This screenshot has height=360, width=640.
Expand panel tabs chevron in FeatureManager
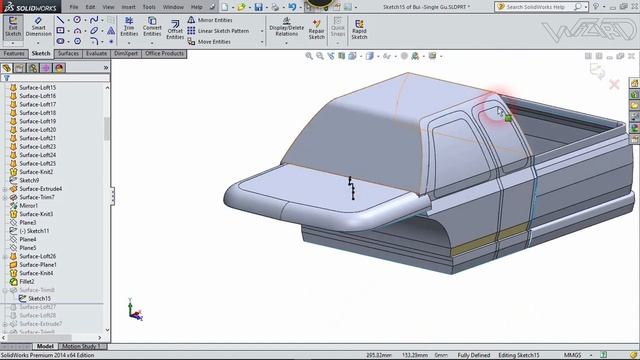[106, 68]
